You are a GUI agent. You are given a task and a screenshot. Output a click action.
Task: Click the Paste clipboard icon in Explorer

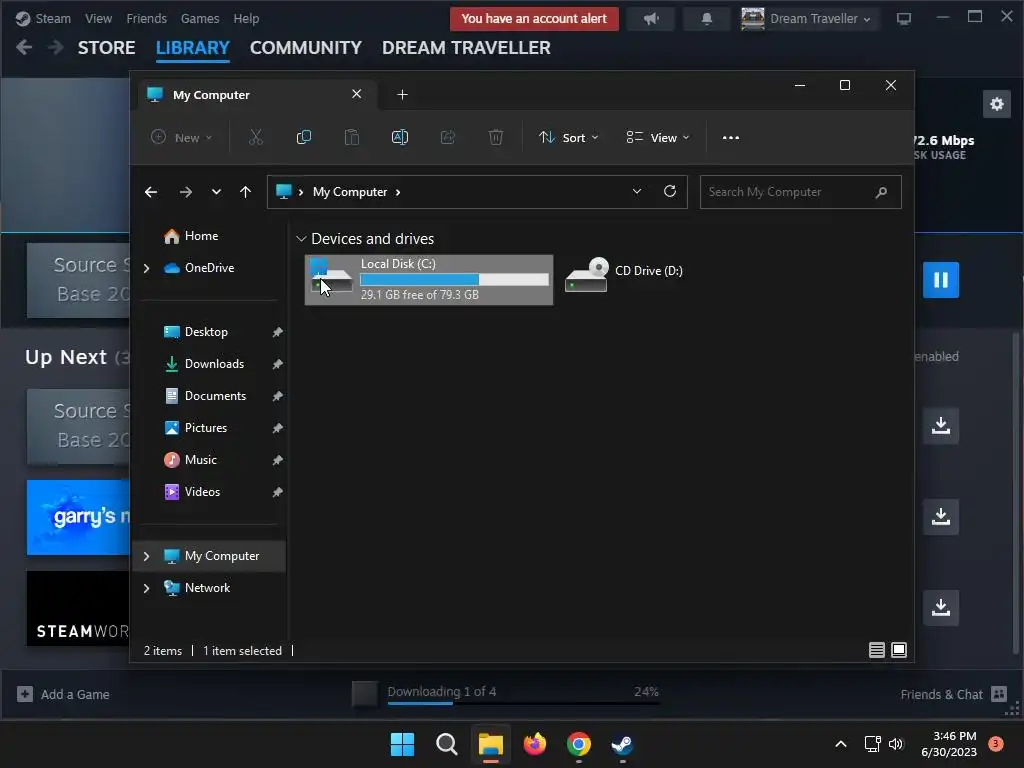[x=351, y=137]
